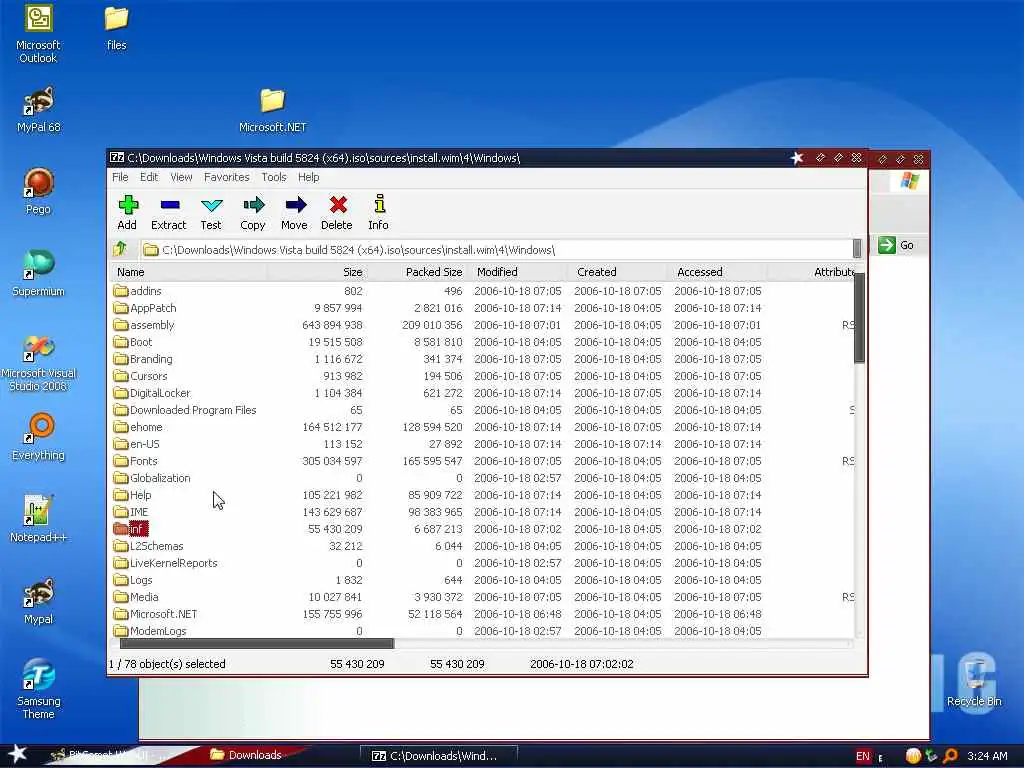1024x768 pixels.
Task: Click the vertical scrollbar thumb
Action: pyautogui.click(x=859, y=317)
